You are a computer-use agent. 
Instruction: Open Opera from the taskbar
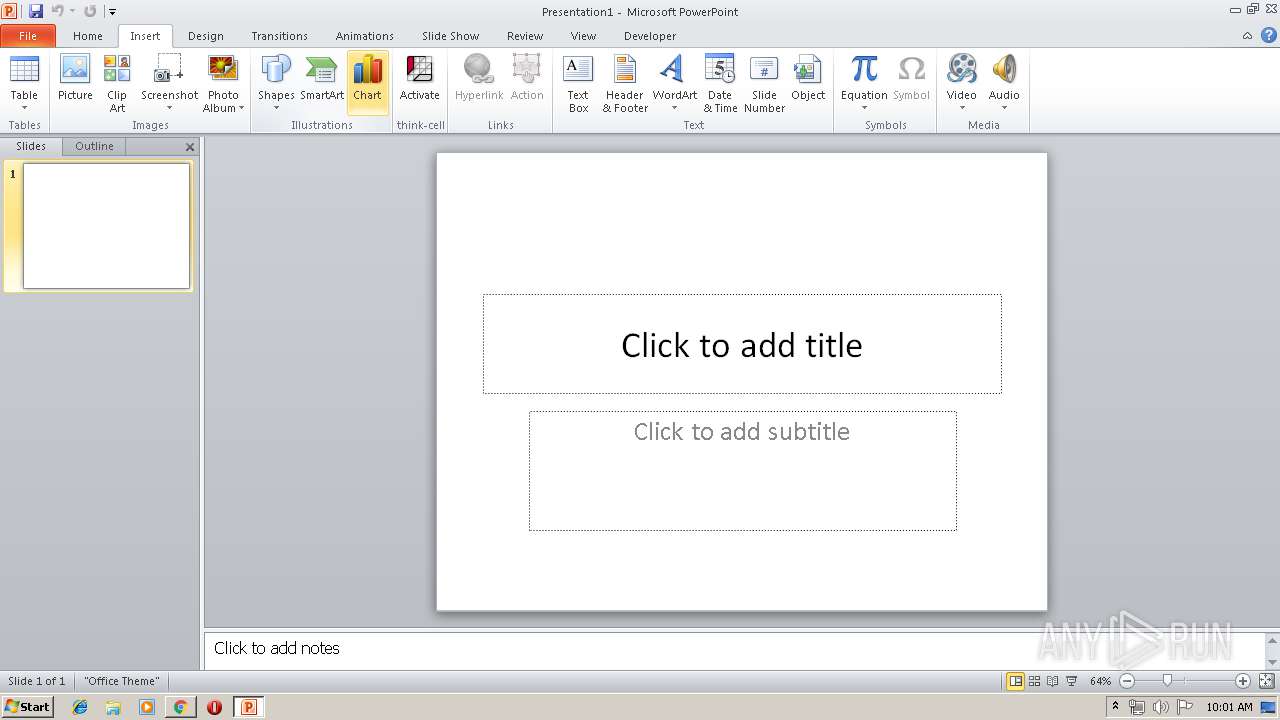coord(214,707)
